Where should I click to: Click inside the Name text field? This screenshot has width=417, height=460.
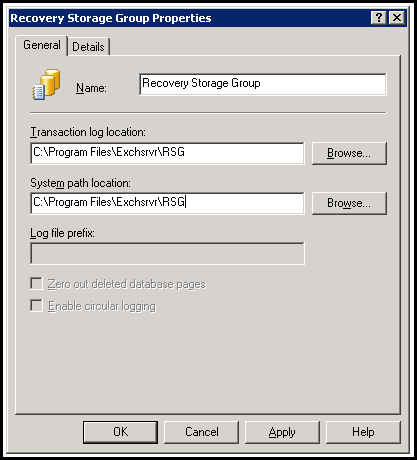[x=263, y=84]
